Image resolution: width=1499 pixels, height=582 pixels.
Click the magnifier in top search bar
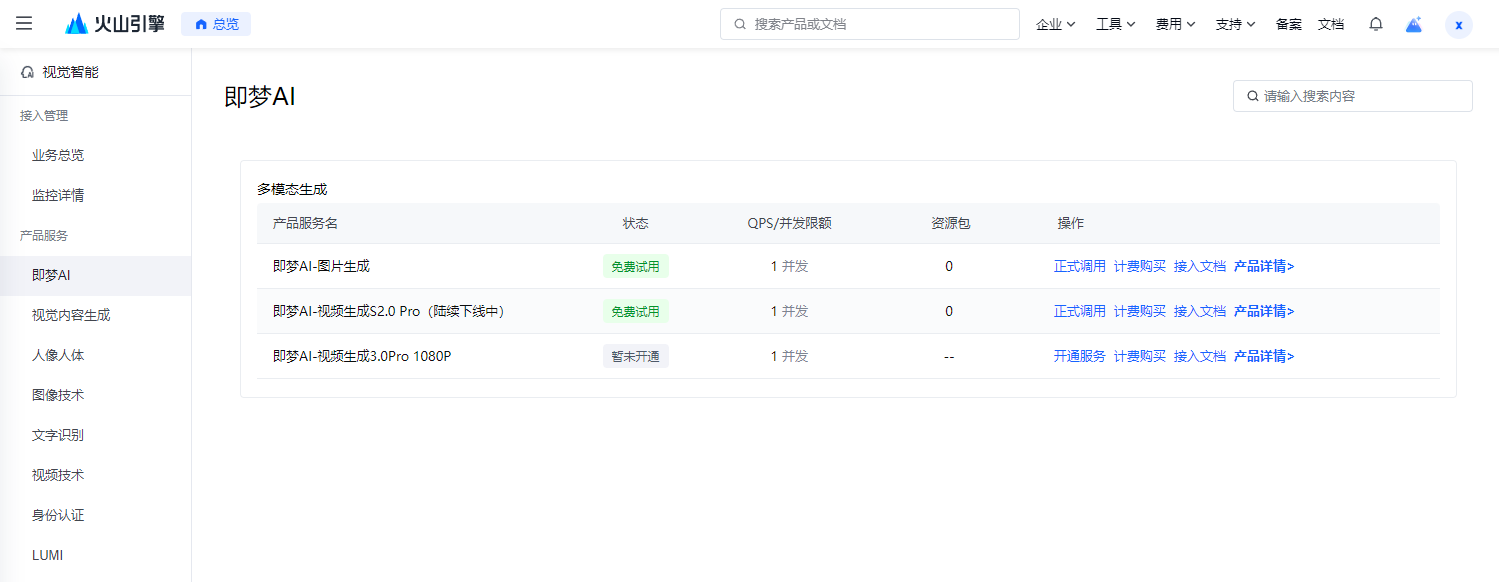click(x=740, y=24)
